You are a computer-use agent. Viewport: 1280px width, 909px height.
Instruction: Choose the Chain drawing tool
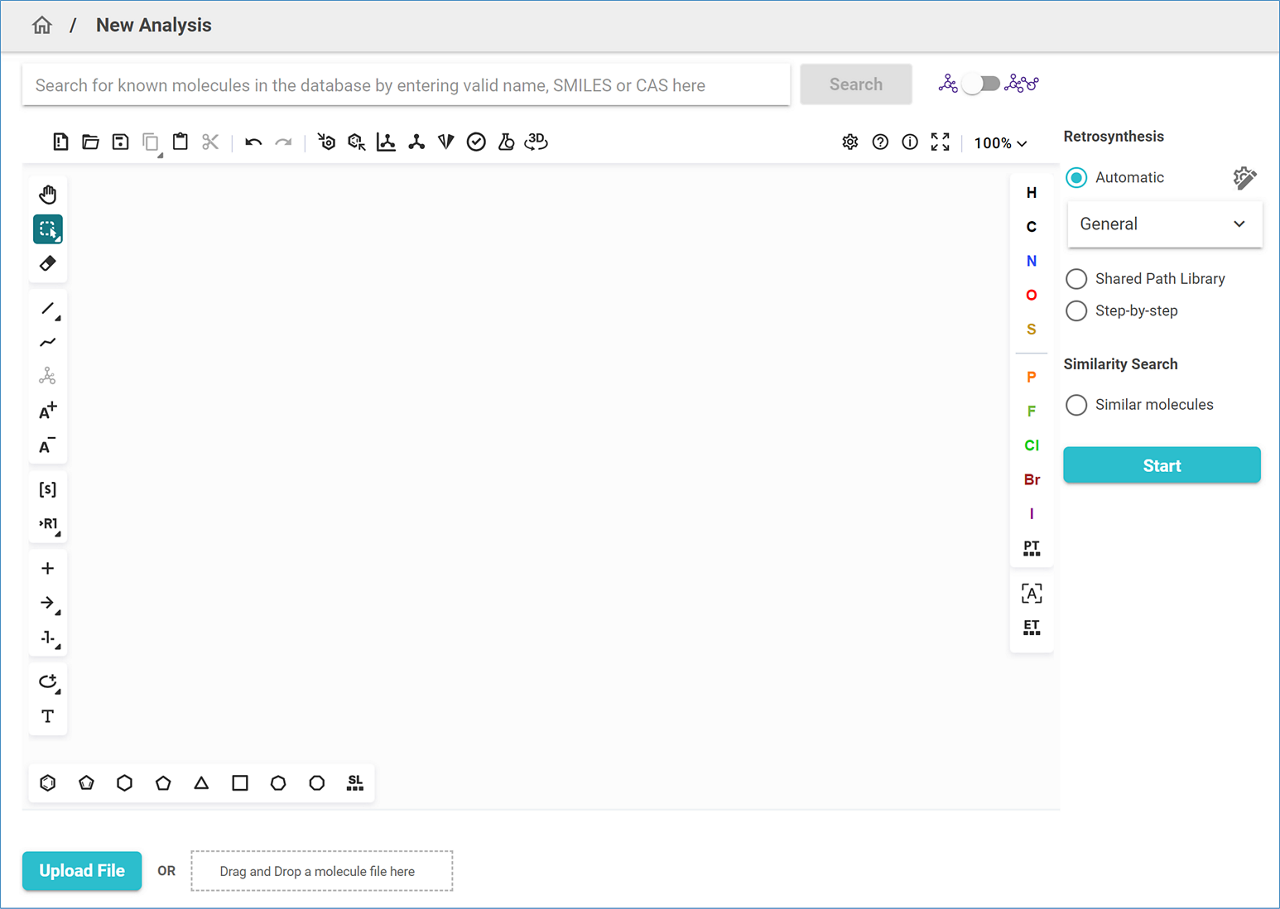click(48, 343)
